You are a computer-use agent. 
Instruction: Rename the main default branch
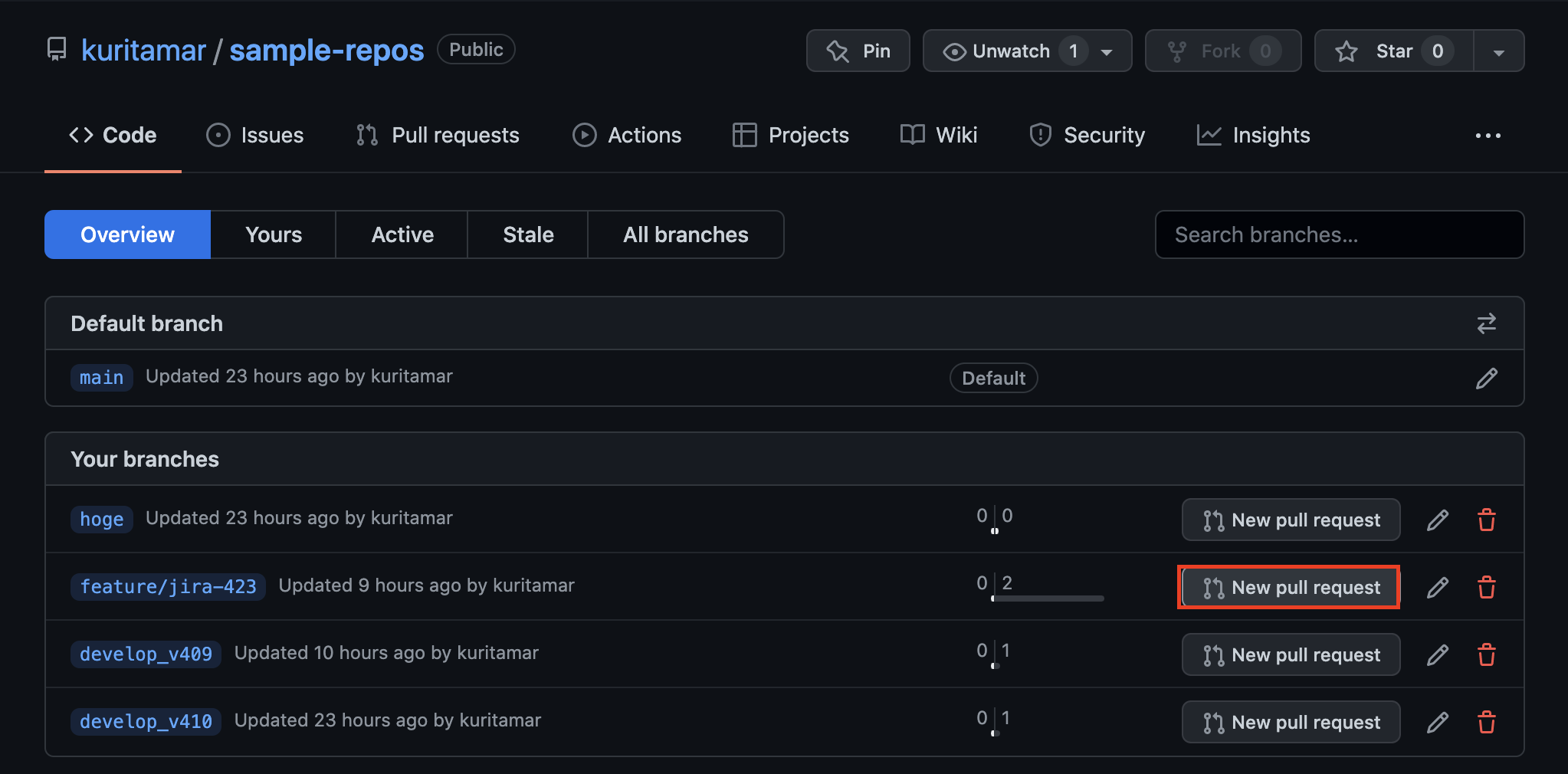coord(1486,378)
